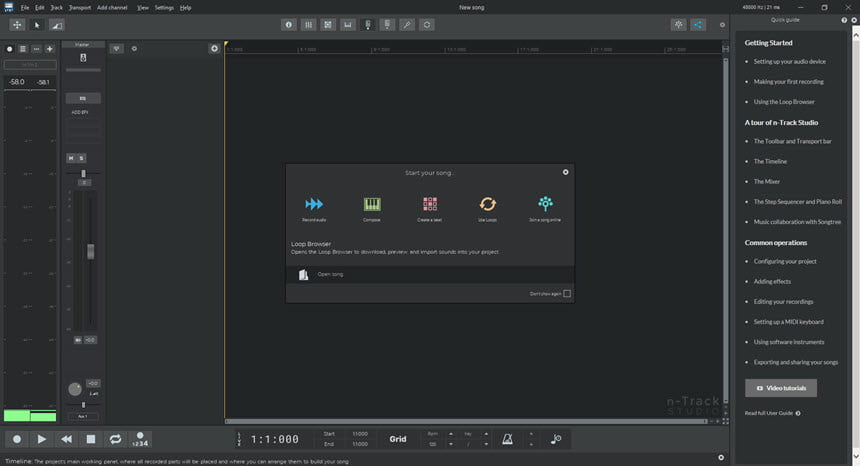Mute the Master channel
Screen dimensions: 860x466
click(71, 158)
